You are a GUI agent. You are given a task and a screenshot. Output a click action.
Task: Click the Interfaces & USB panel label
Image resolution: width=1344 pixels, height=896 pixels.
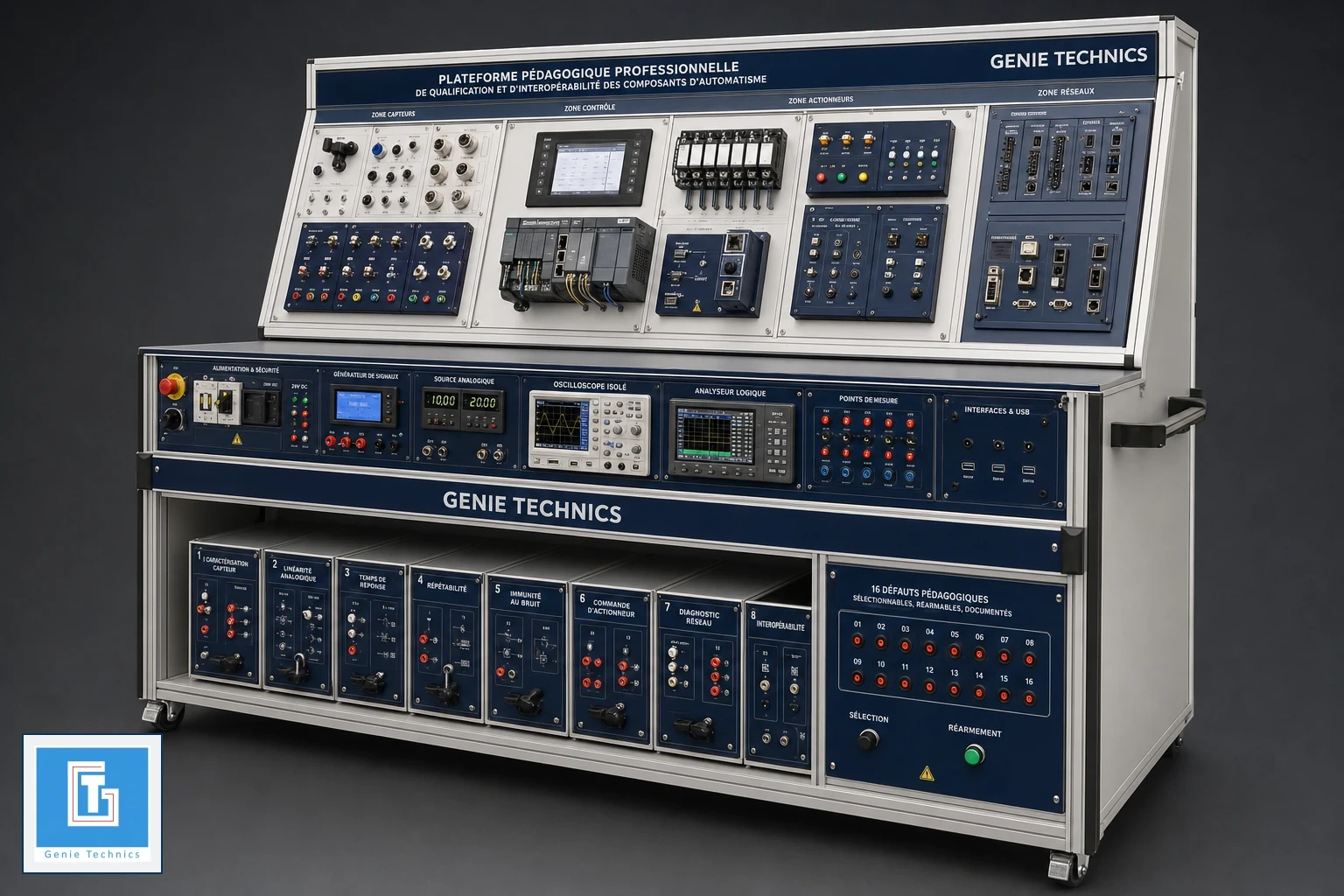[x=997, y=410]
